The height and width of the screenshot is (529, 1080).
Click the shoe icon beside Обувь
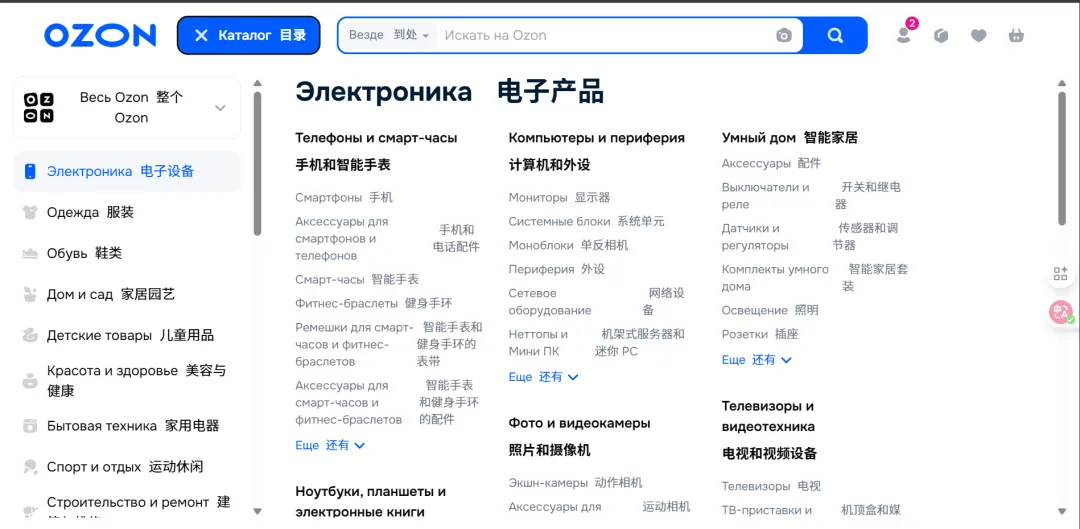(x=30, y=254)
